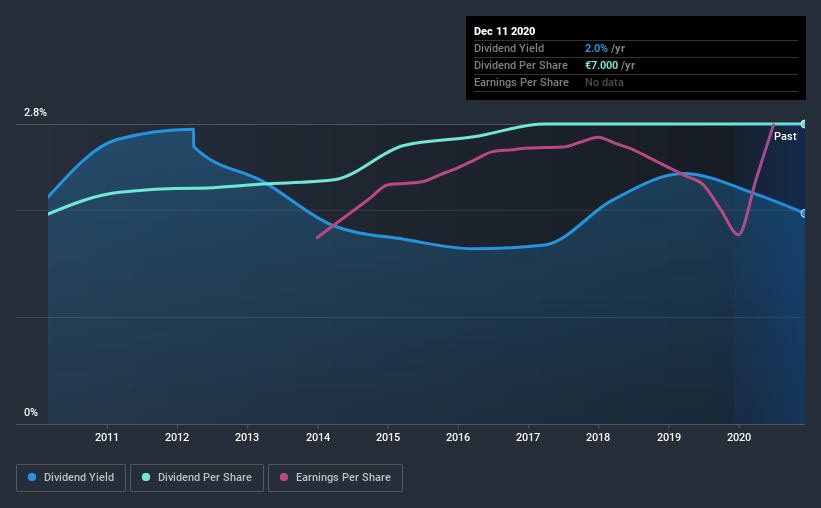Click the 2018 axis label

pos(598,437)
